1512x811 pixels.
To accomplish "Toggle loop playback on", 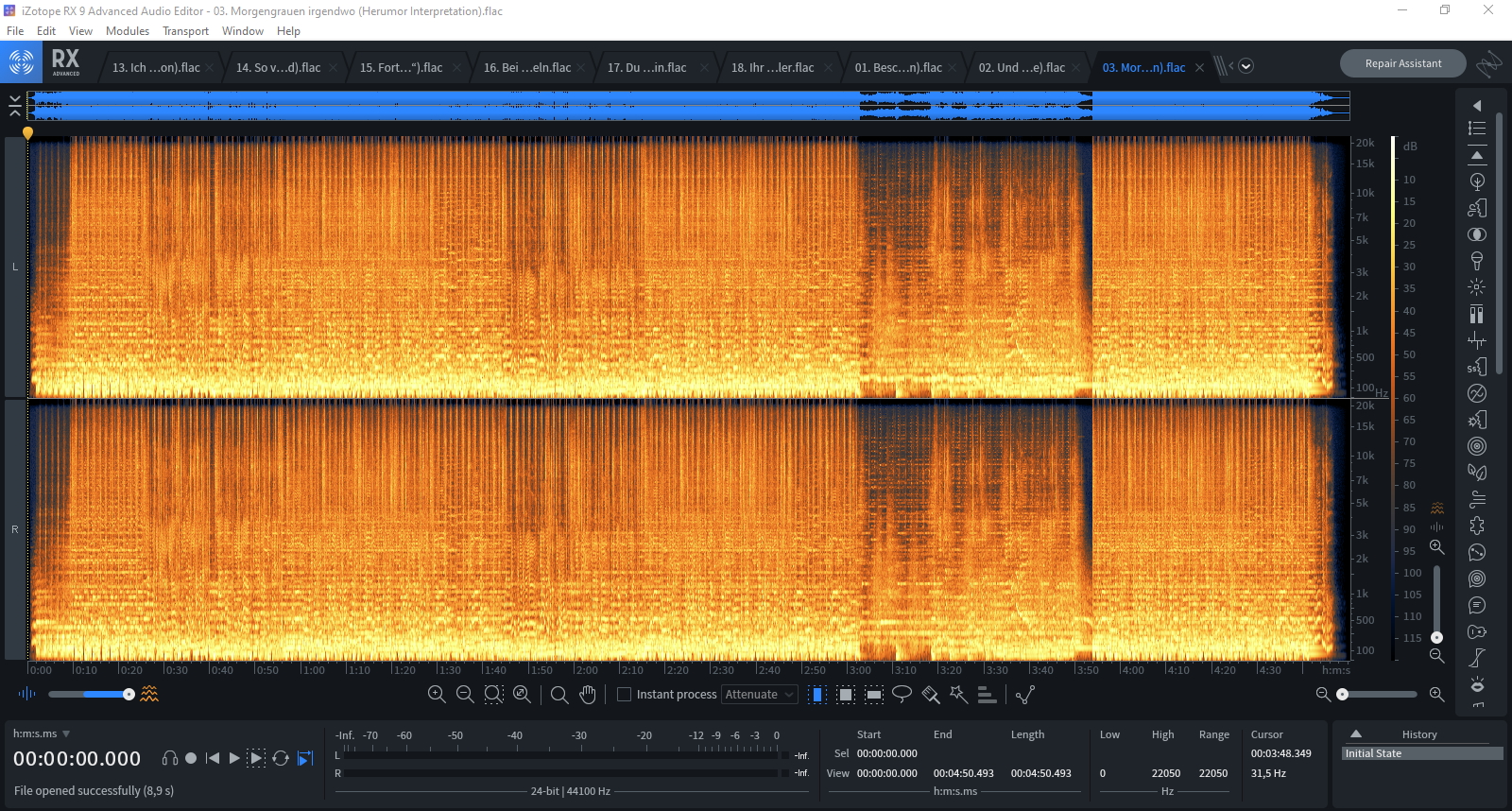I will tap(281, 758).
